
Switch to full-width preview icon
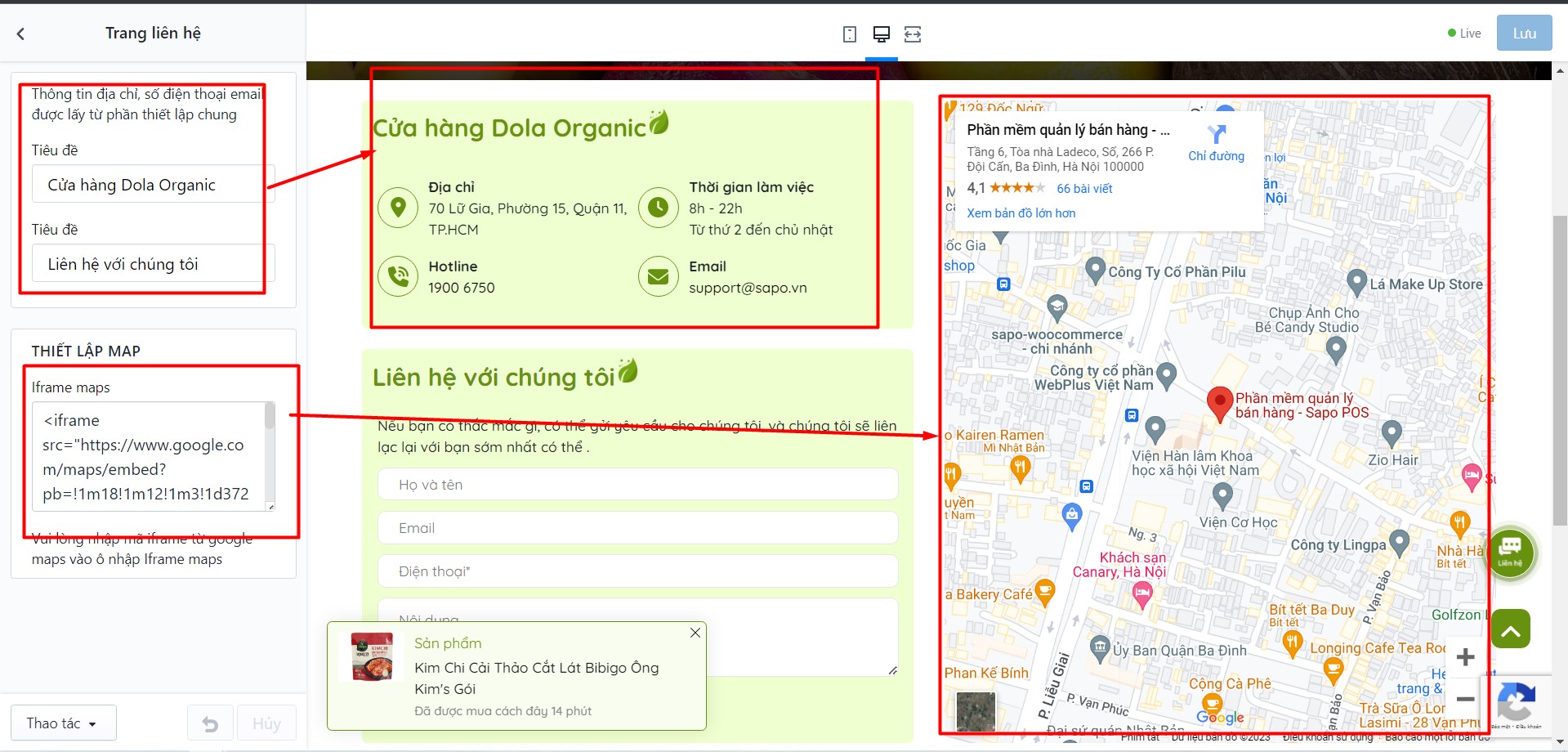[913, 34]
